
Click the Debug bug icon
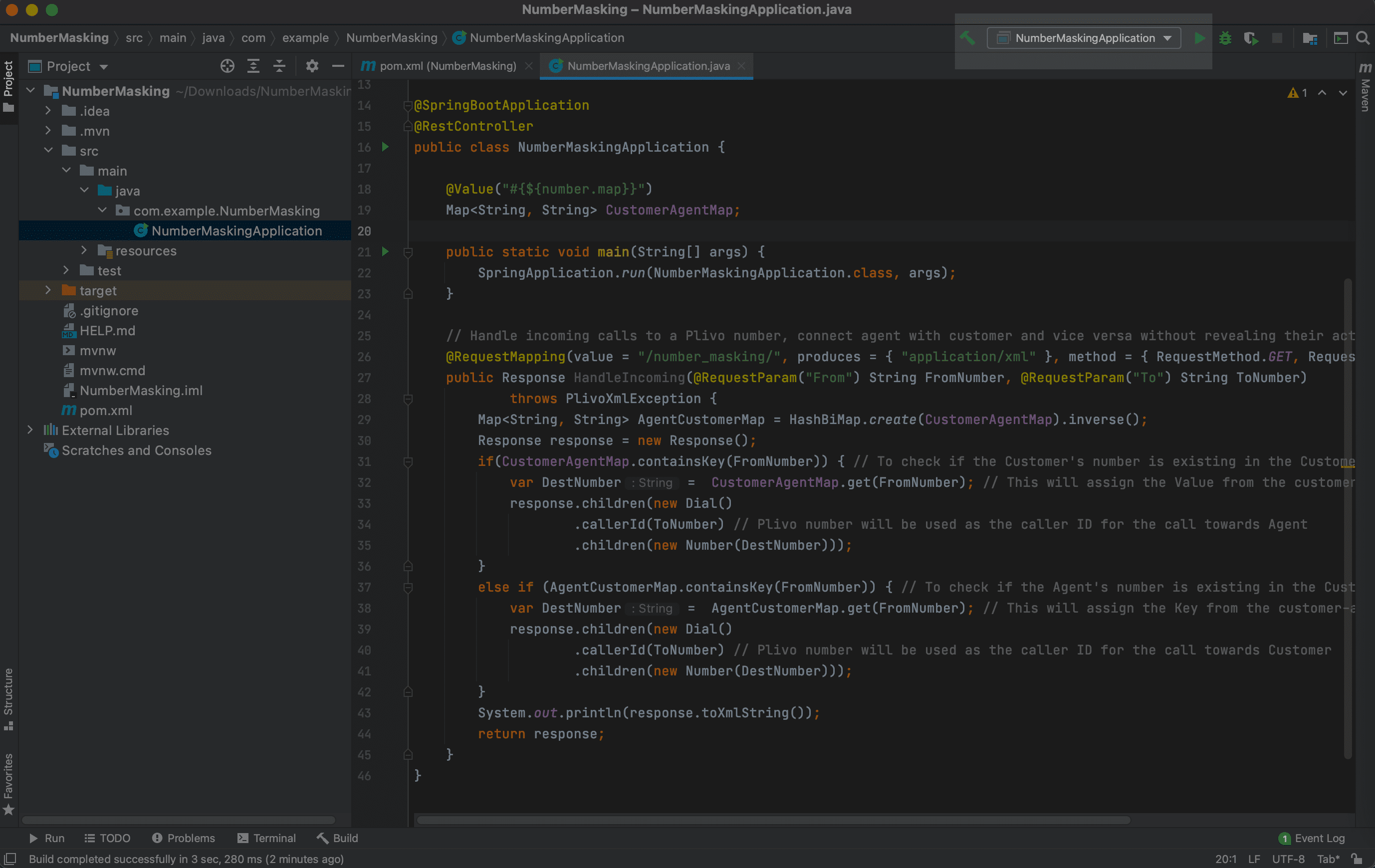coord(1225,38)
